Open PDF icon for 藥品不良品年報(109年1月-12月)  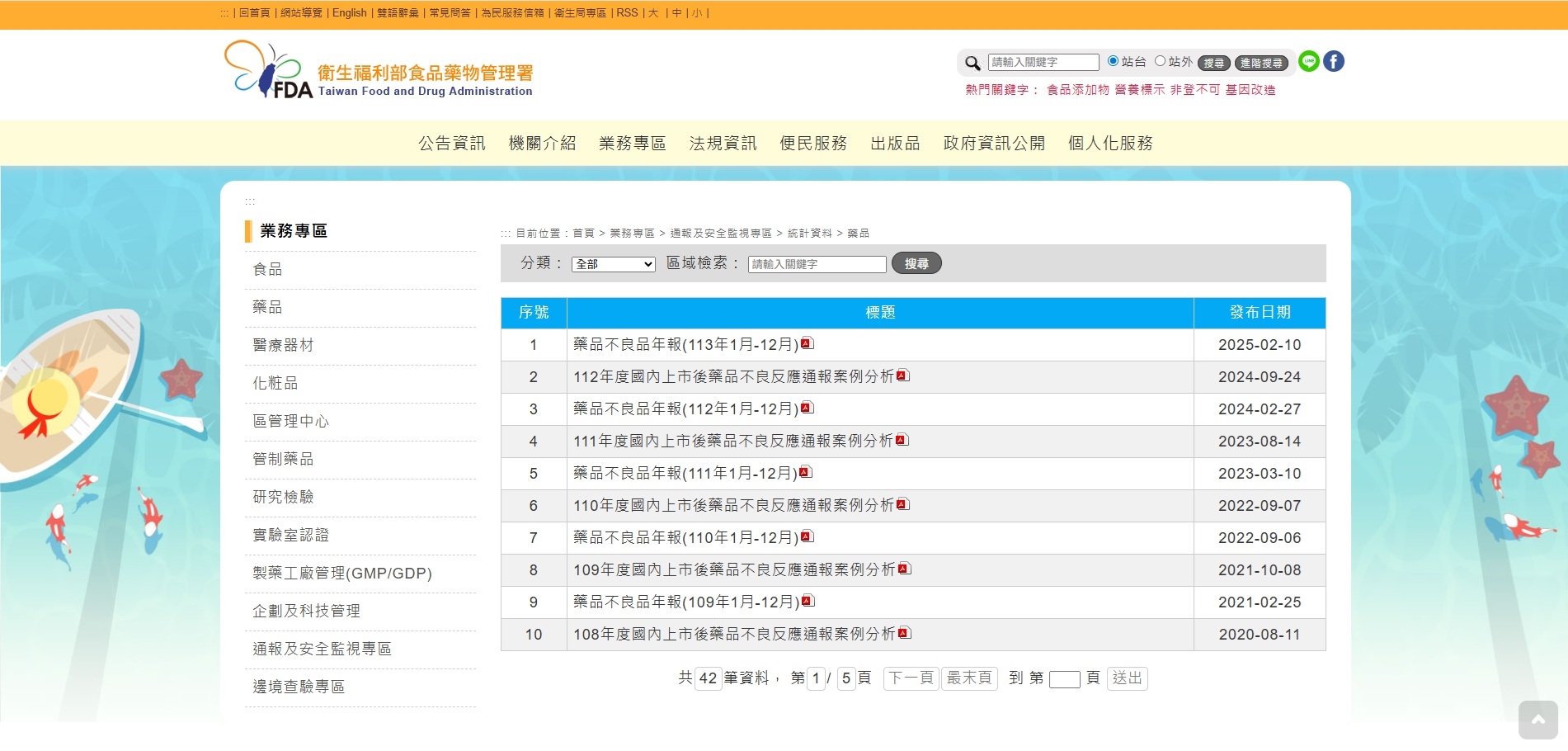coord(808,601)
